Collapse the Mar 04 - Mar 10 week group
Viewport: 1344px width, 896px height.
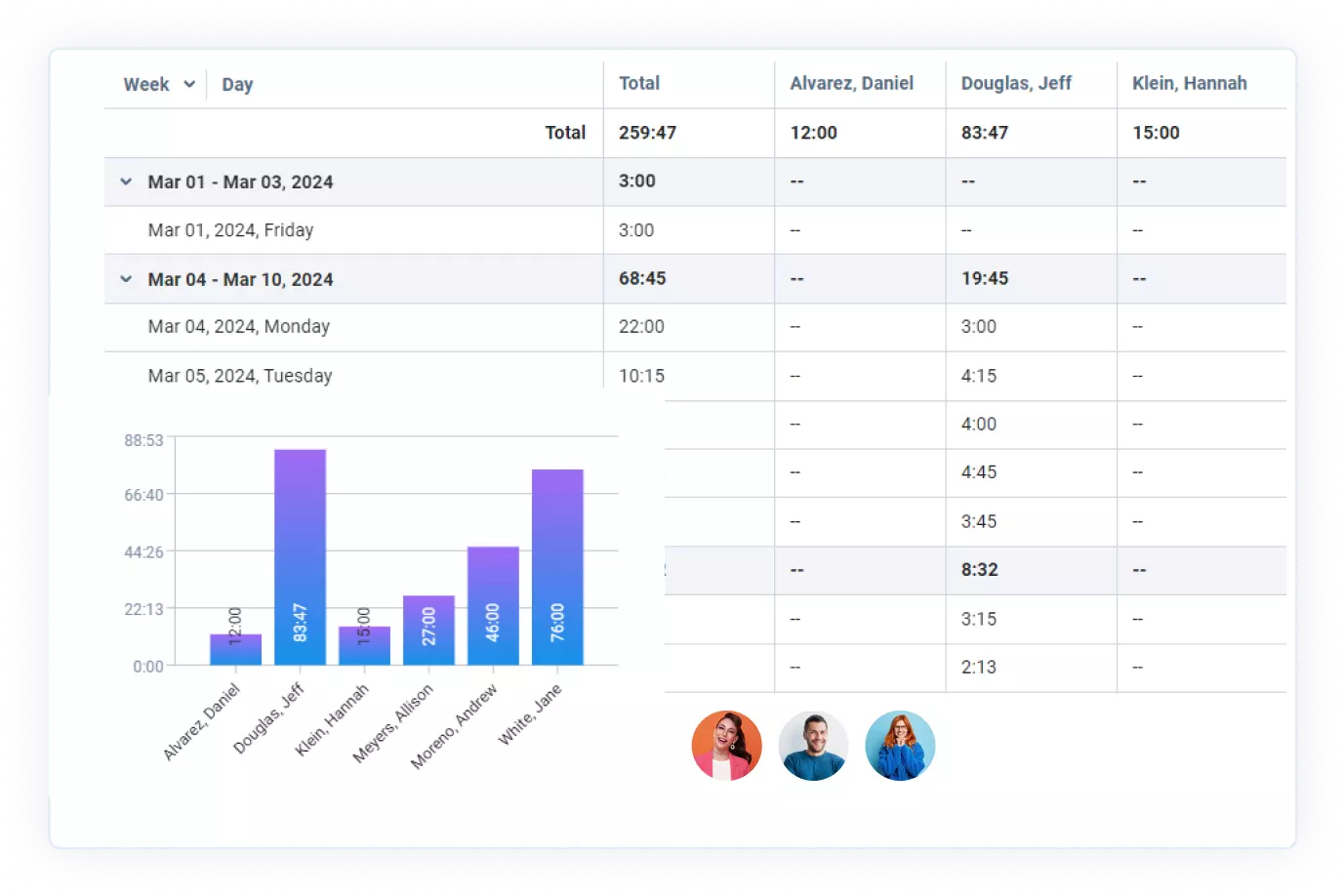click(x=126, y=278)
